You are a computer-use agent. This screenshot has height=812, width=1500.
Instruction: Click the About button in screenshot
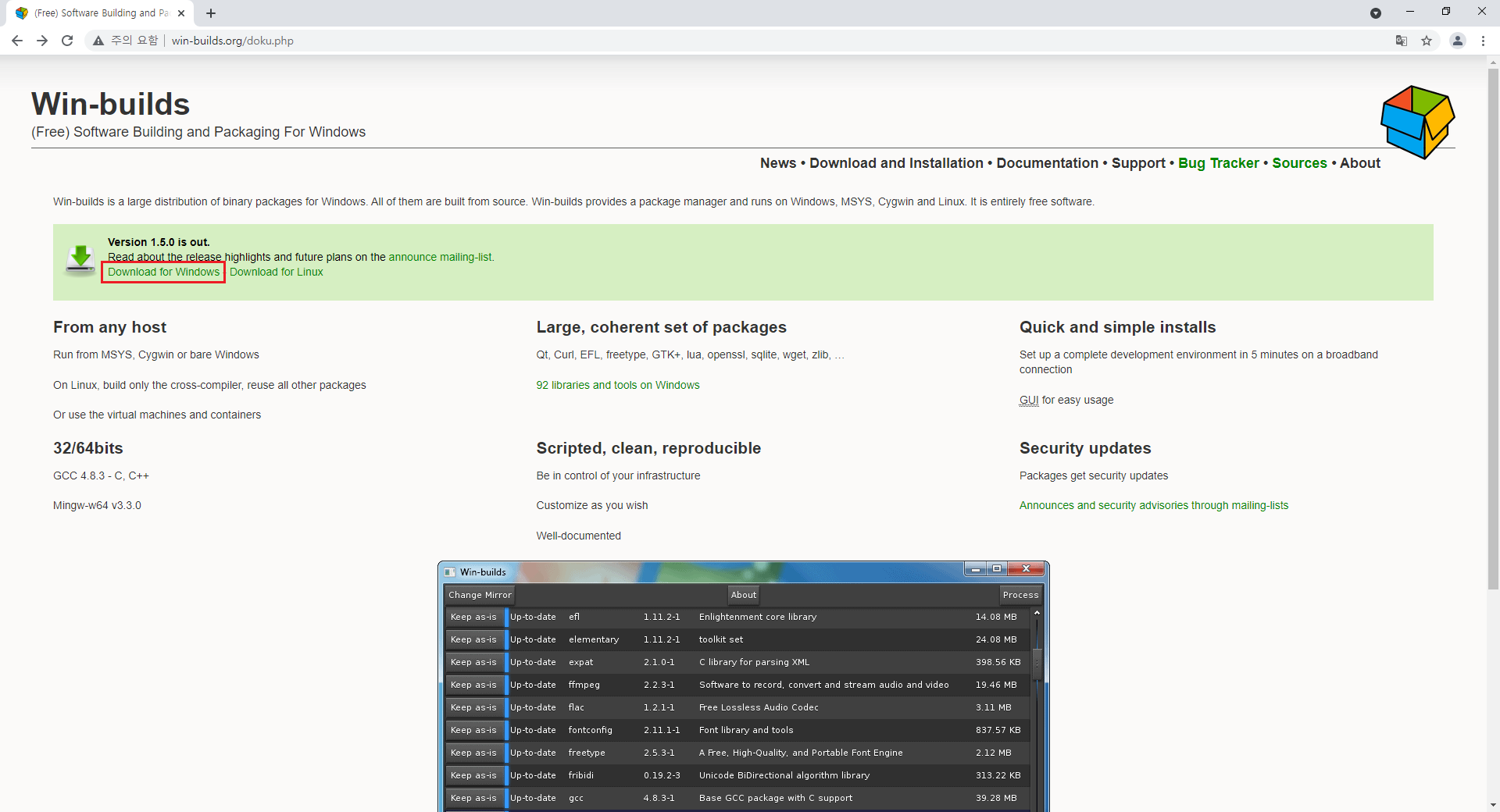pos(743,595)
